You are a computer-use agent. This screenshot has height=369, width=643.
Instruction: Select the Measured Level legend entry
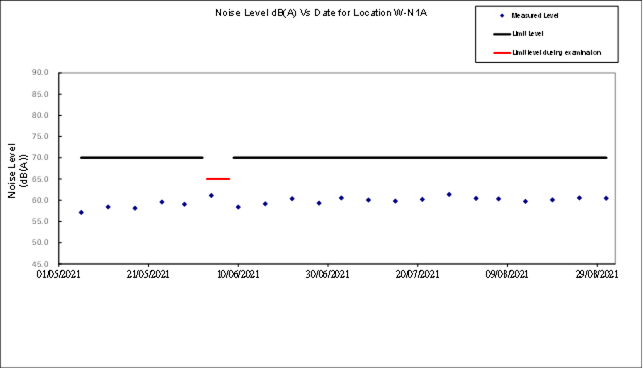click(529, 16)
